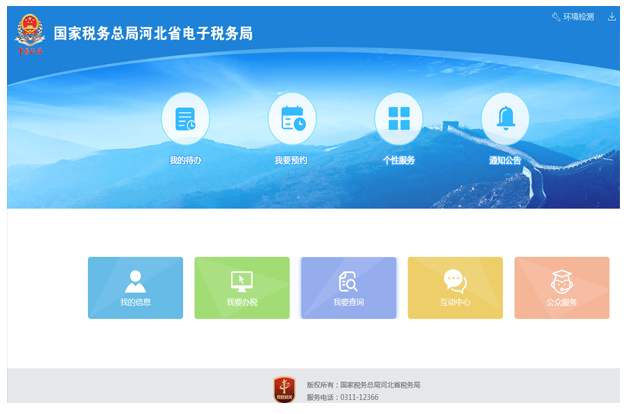Open 通知公告 bell icon
630x414 pixels.
pos(505,119)
